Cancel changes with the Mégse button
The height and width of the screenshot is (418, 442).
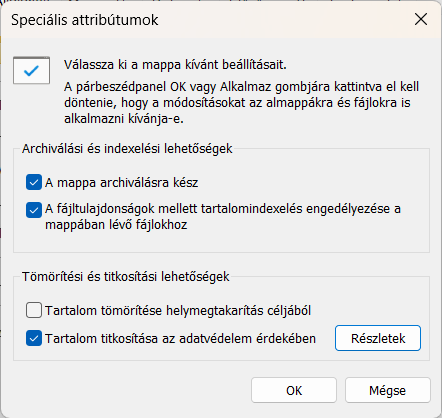point(388,390)
